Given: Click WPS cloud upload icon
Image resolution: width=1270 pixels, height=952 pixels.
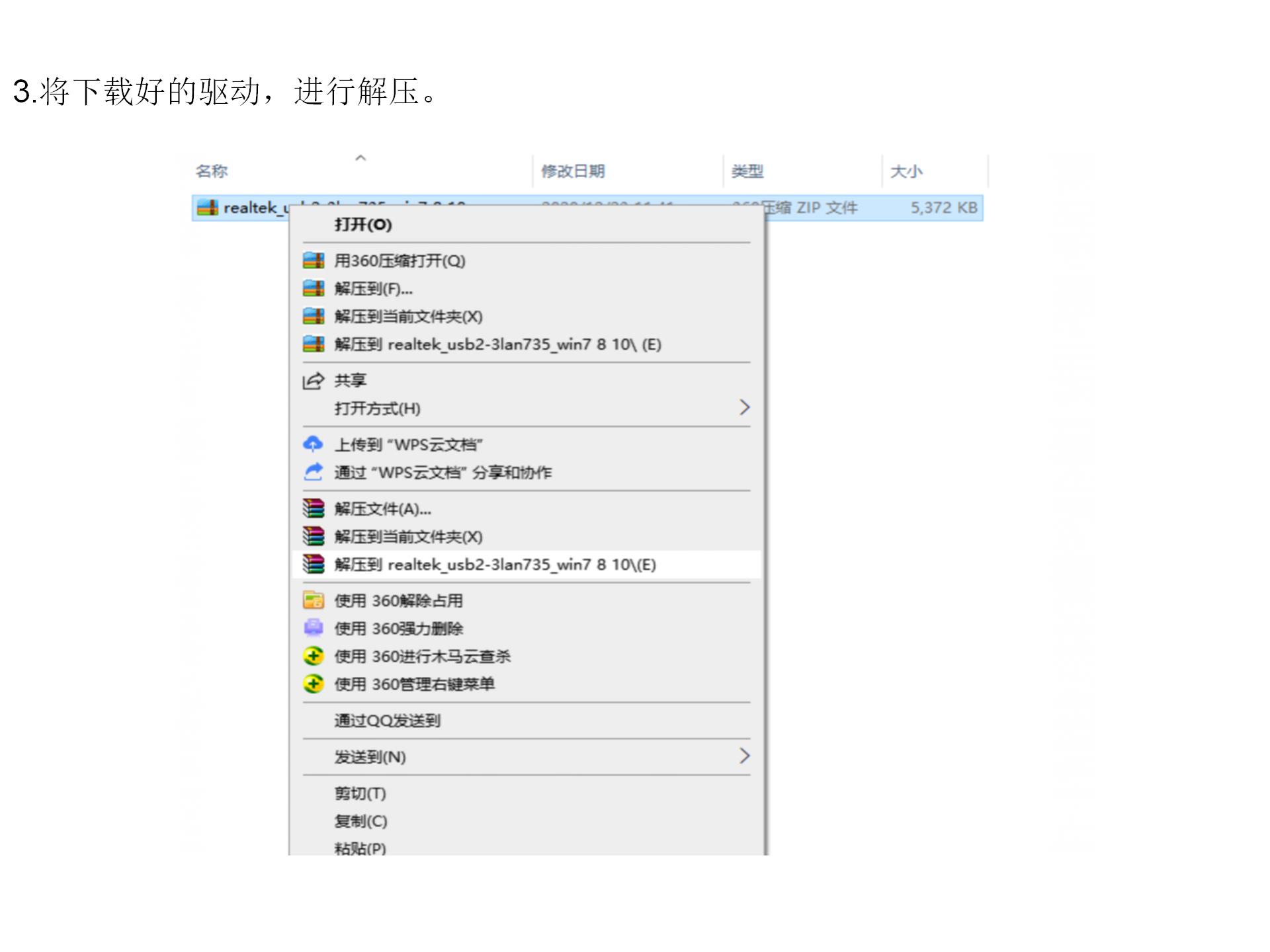Looking at the screenshot, I should coord(314,444).
